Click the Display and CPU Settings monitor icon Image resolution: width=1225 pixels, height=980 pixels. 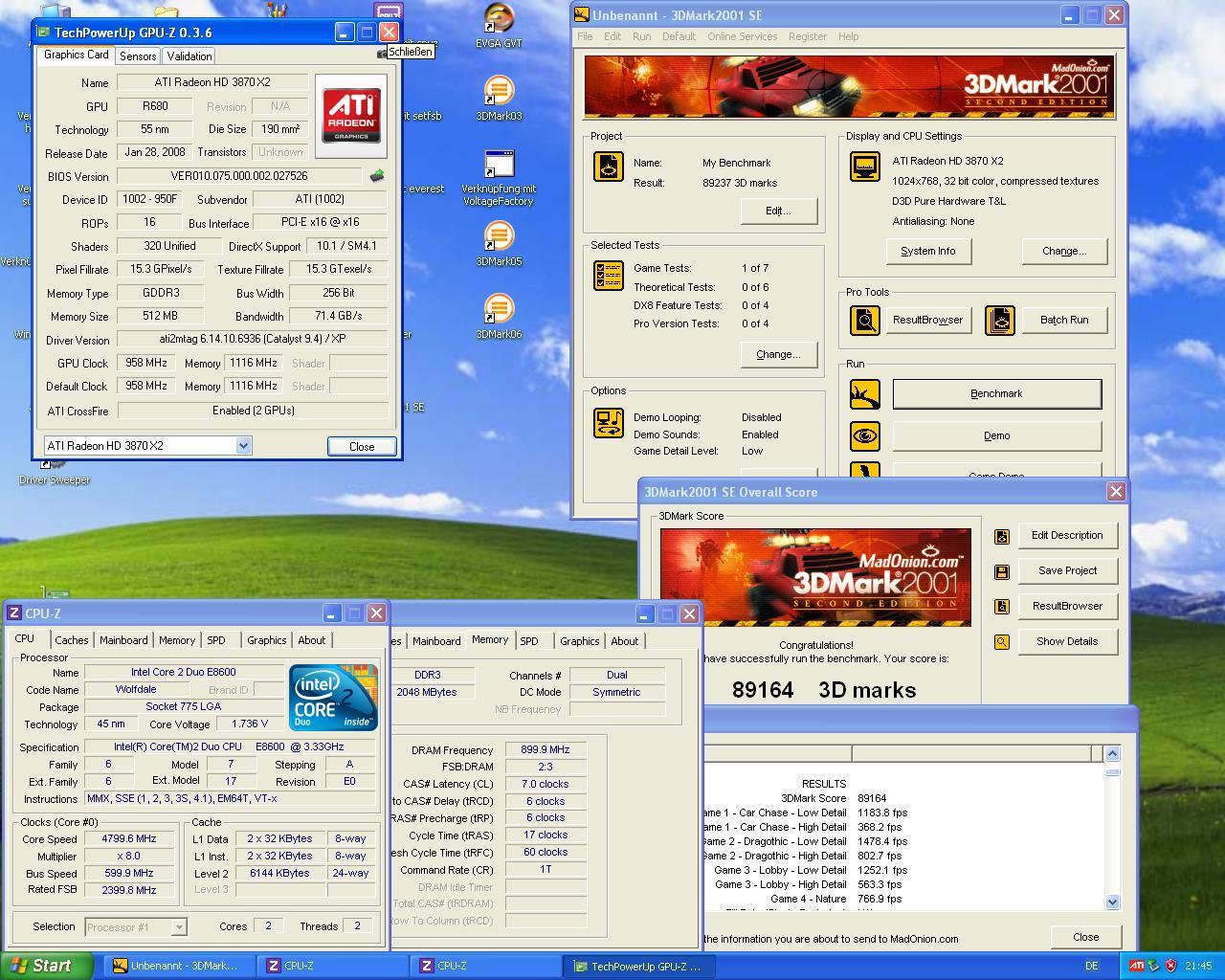[864, 167]
